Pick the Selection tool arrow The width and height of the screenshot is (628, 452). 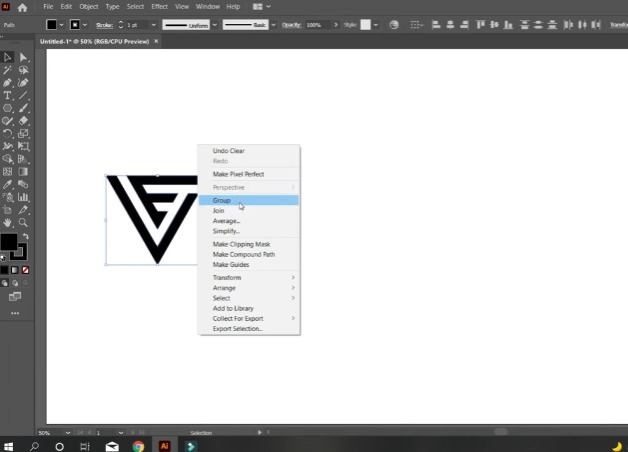pos(8,57)
